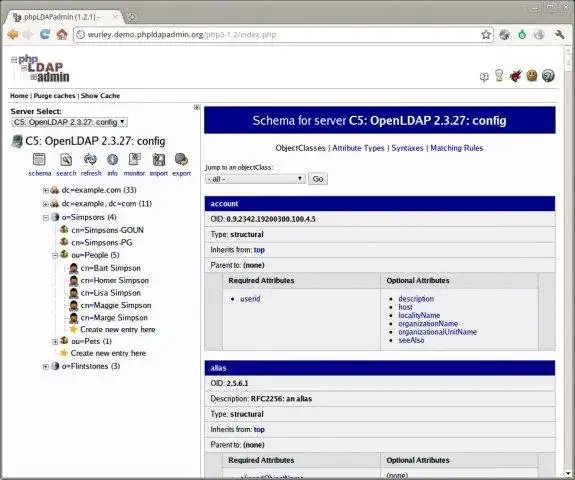The width and height of the screenshot is (575, 480).
Task: Go to the browser home icon
Action: pos(62,35)
